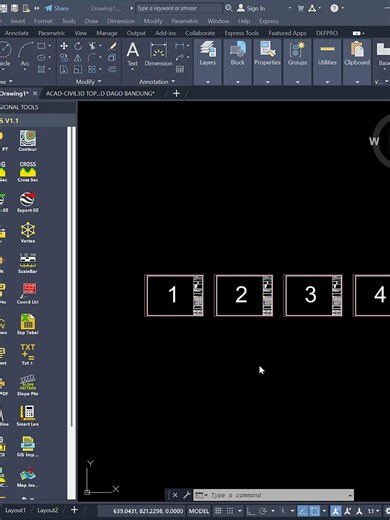The width and height of the screenshot is (390, 520).
Task: Switch to the ACAD-CIVIL3D TOP...D DAGO BANDUNG drawing tab
Action: pyautogui.click(x=100, y=93)
